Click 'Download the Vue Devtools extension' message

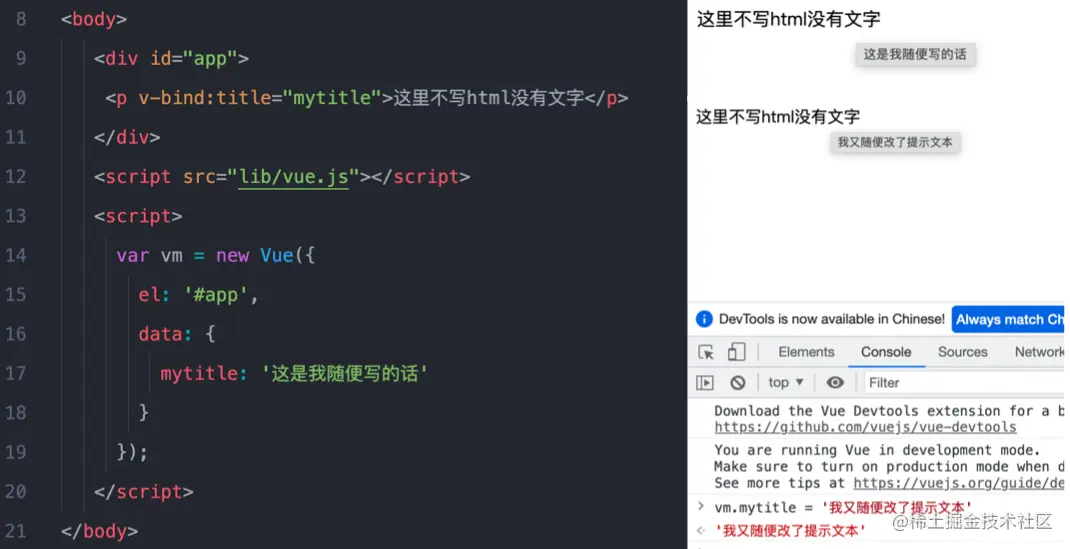pyautogui.click(x=888, y=411)
